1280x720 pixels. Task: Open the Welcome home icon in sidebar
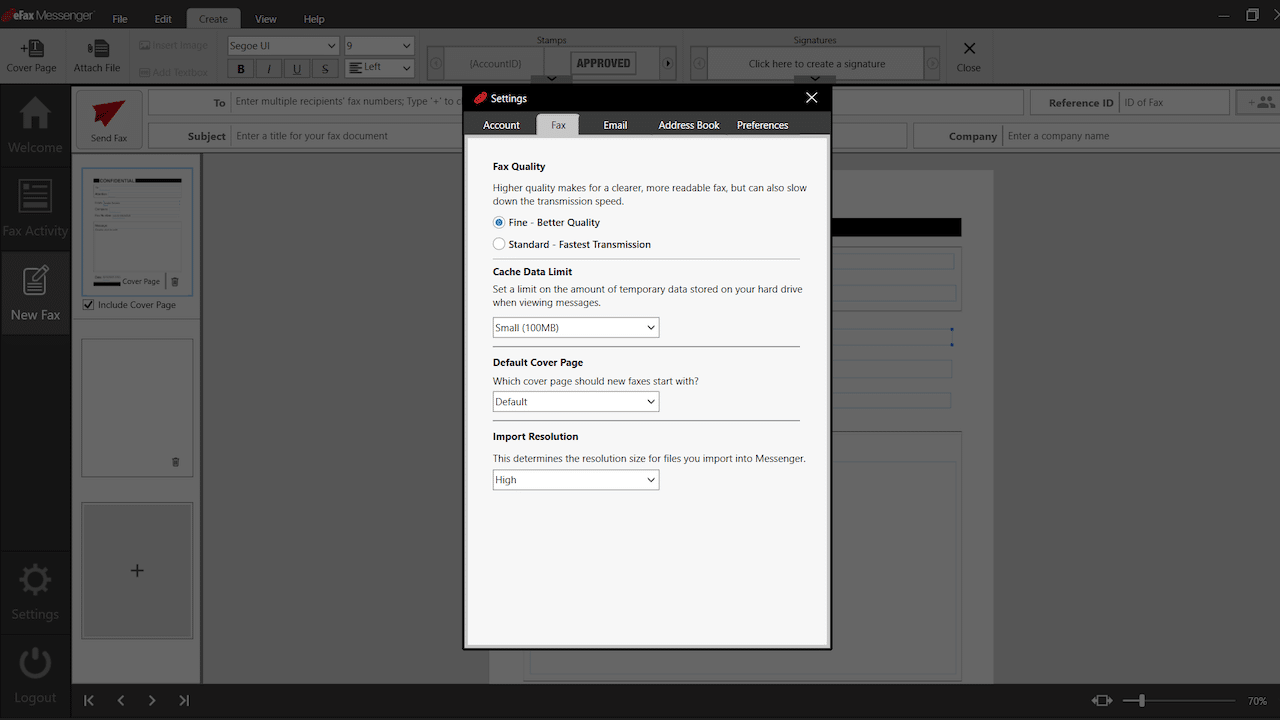point(35,114)
